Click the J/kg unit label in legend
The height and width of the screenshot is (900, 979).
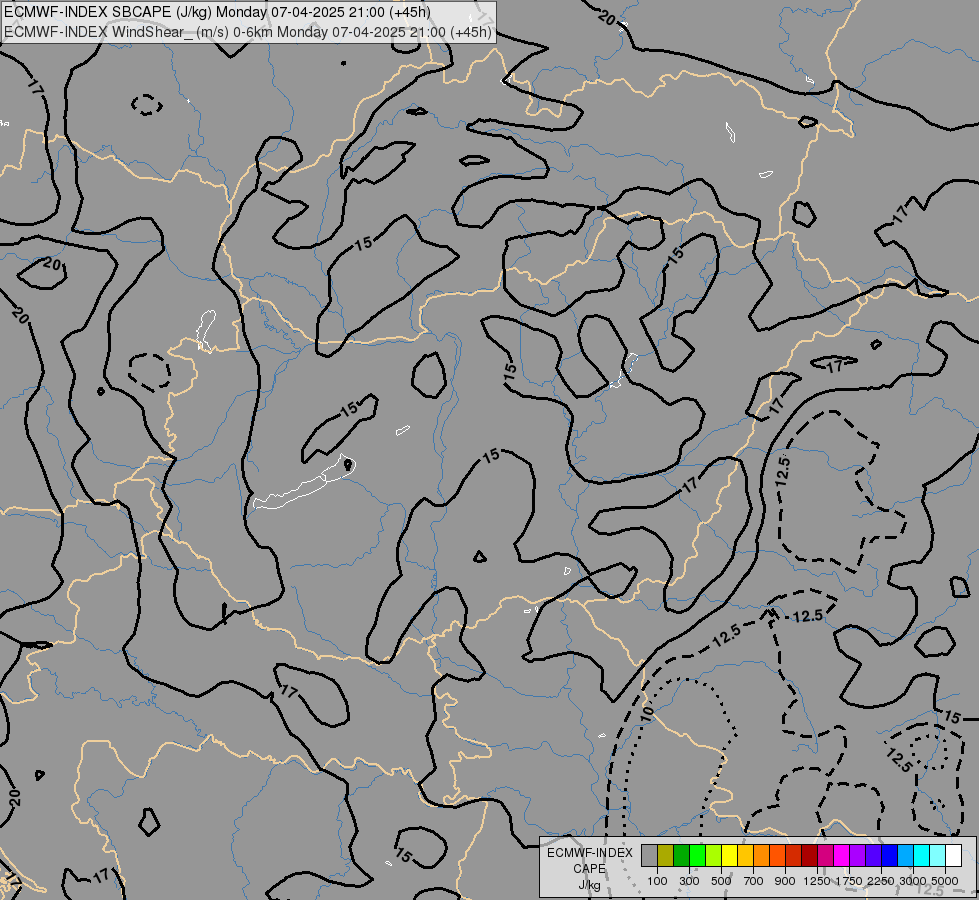tap(589, 885)
